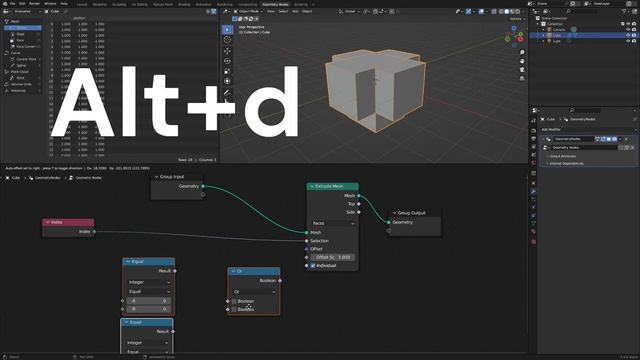Collapse the Extrude Mesh node header
This screenshot has width=640, height=360.
click(x=312, y=186)
